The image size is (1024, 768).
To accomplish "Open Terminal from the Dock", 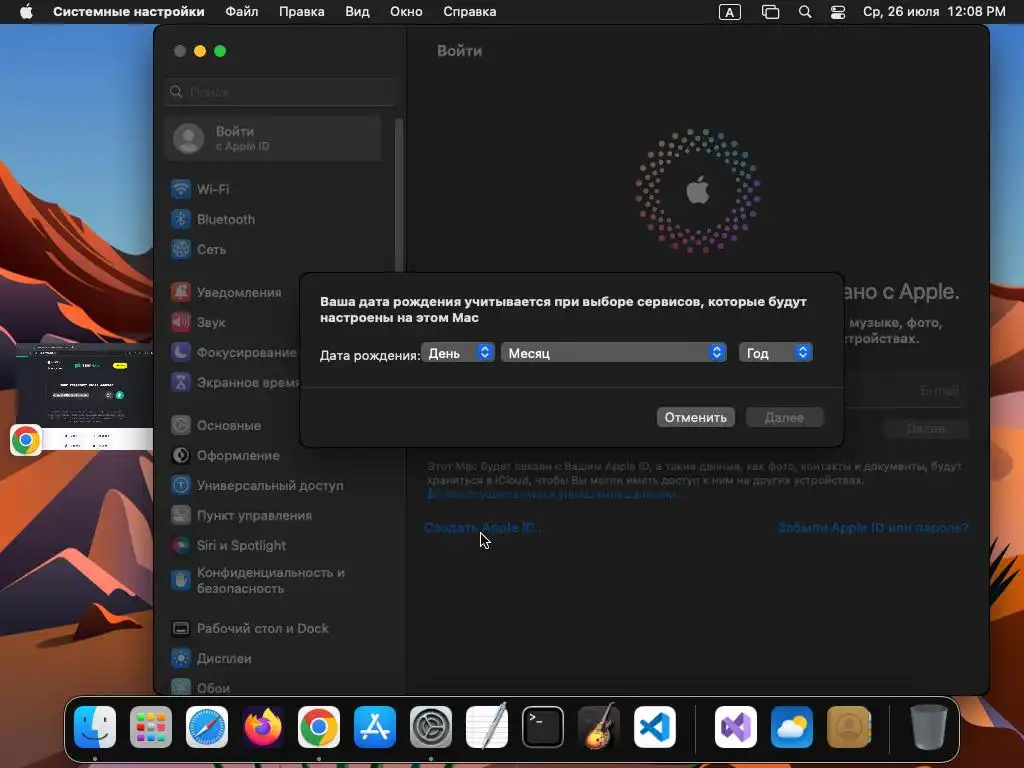I will click(x=543, y=727).
